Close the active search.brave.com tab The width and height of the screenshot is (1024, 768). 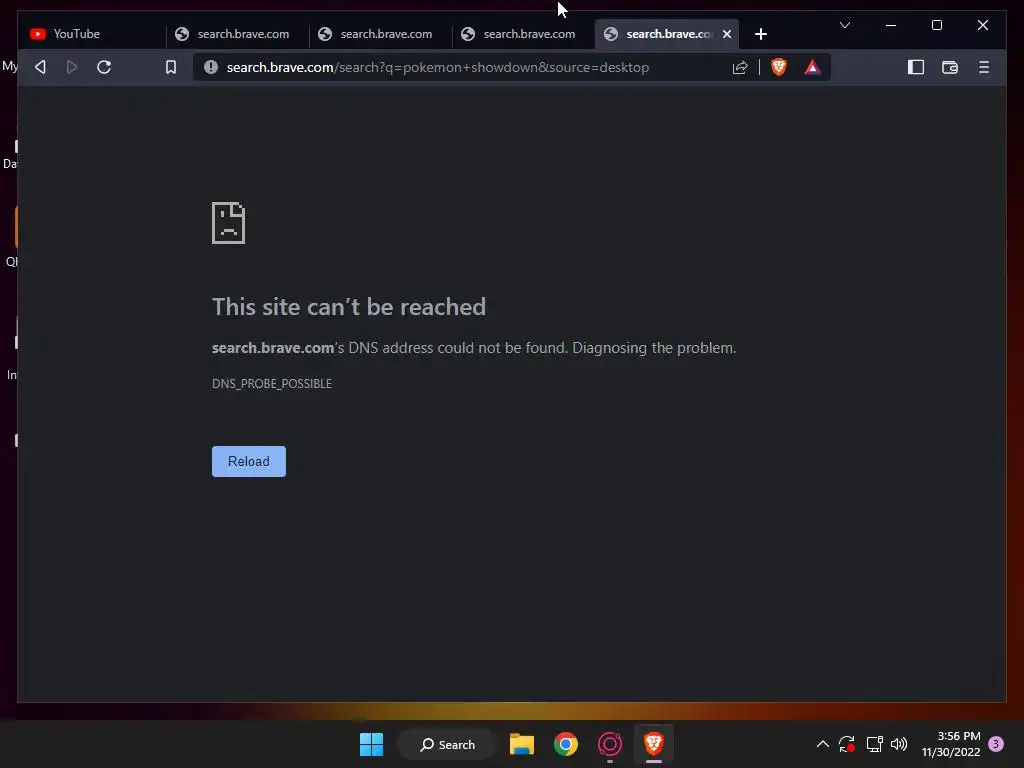(727, 34)
